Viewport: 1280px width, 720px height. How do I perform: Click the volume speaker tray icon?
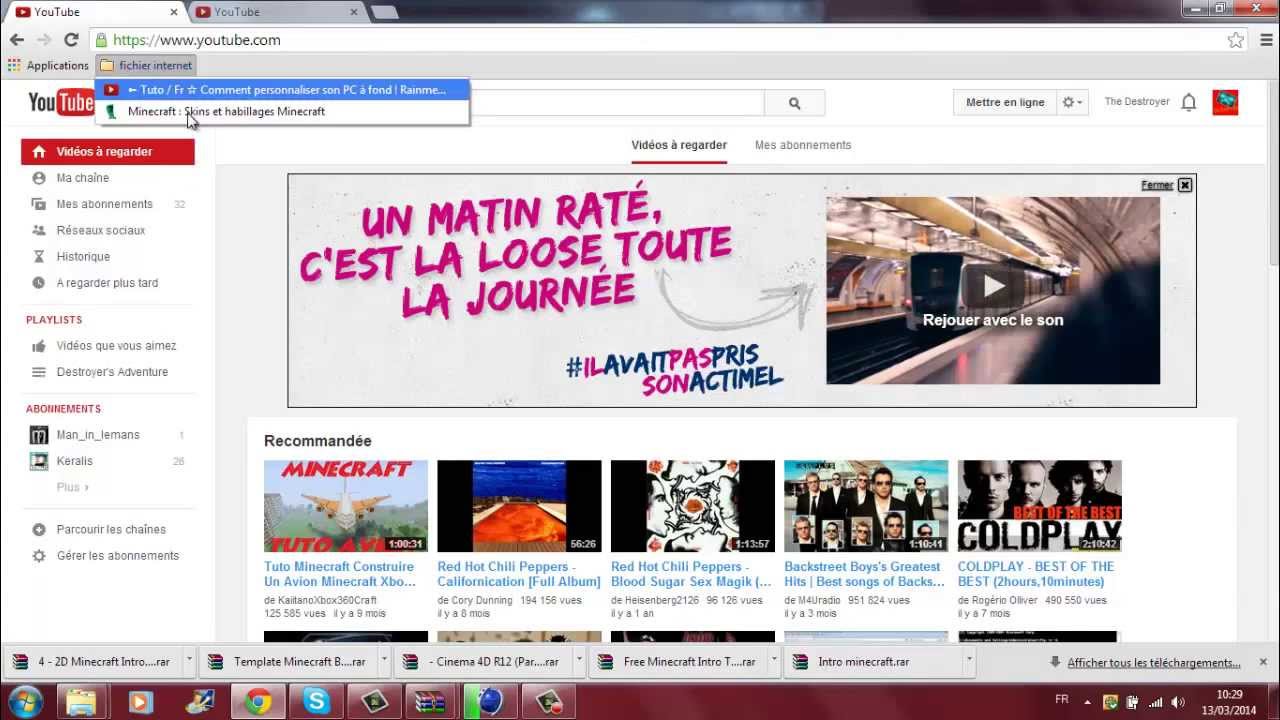(1178, 702)
